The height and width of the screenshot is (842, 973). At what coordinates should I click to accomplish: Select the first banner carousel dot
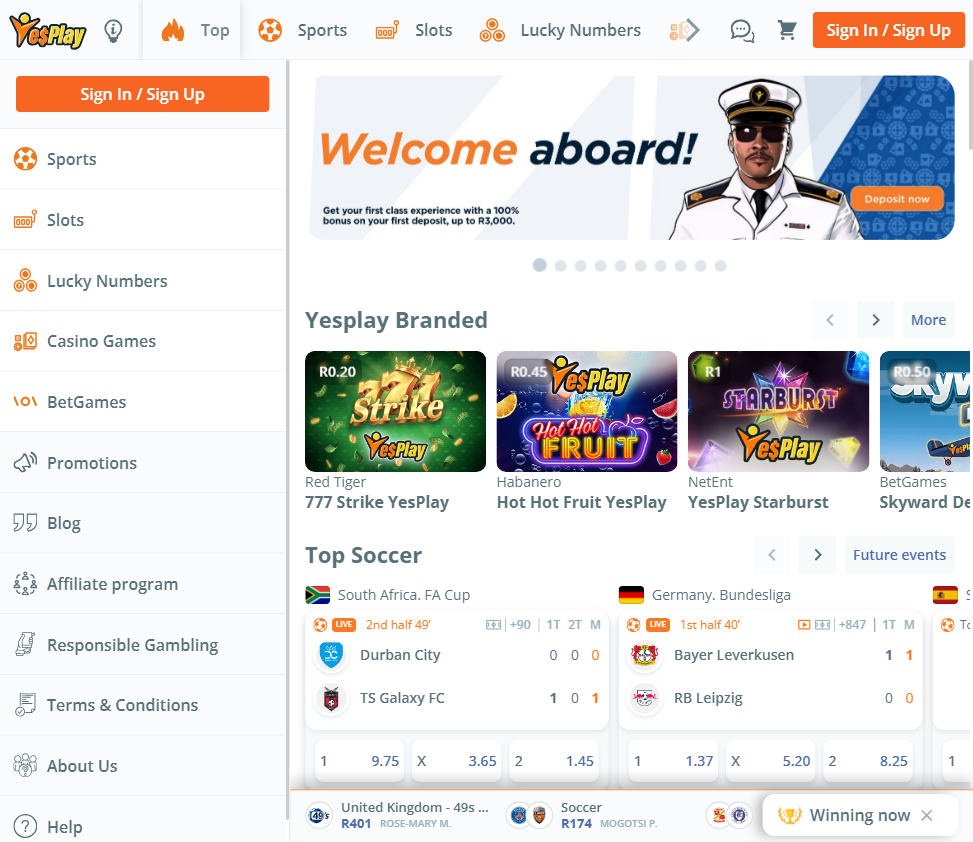539,266
